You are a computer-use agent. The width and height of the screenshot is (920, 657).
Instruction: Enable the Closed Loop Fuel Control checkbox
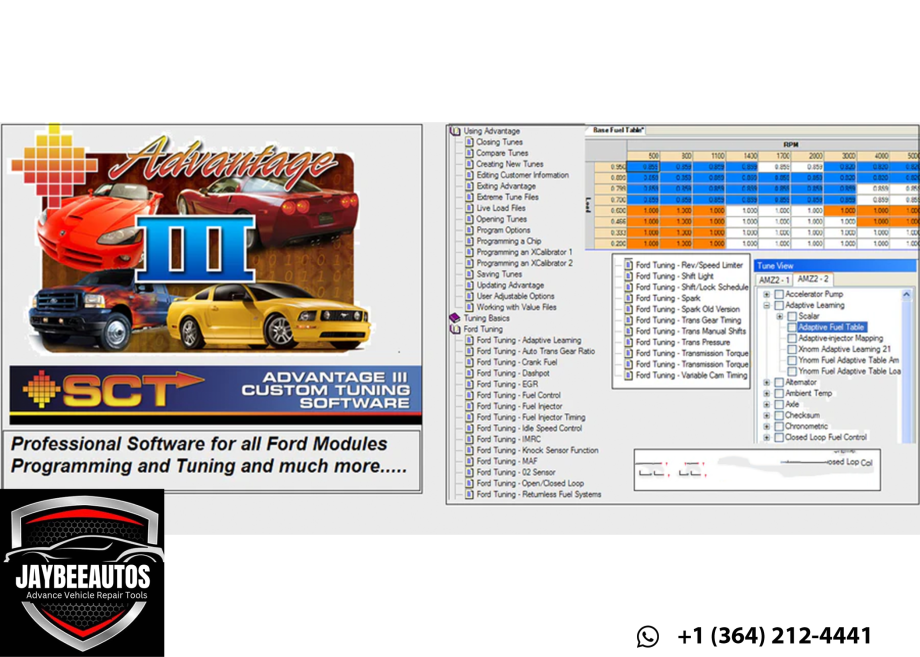[779, 437]
